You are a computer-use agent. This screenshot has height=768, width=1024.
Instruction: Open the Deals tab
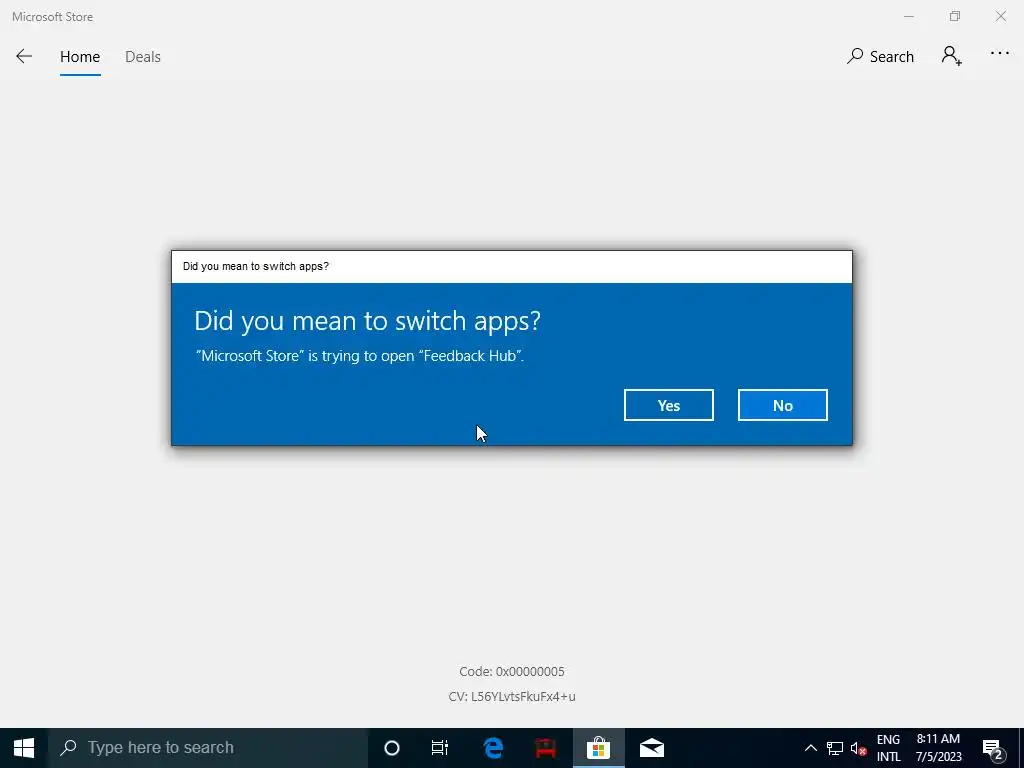(143, 57)
